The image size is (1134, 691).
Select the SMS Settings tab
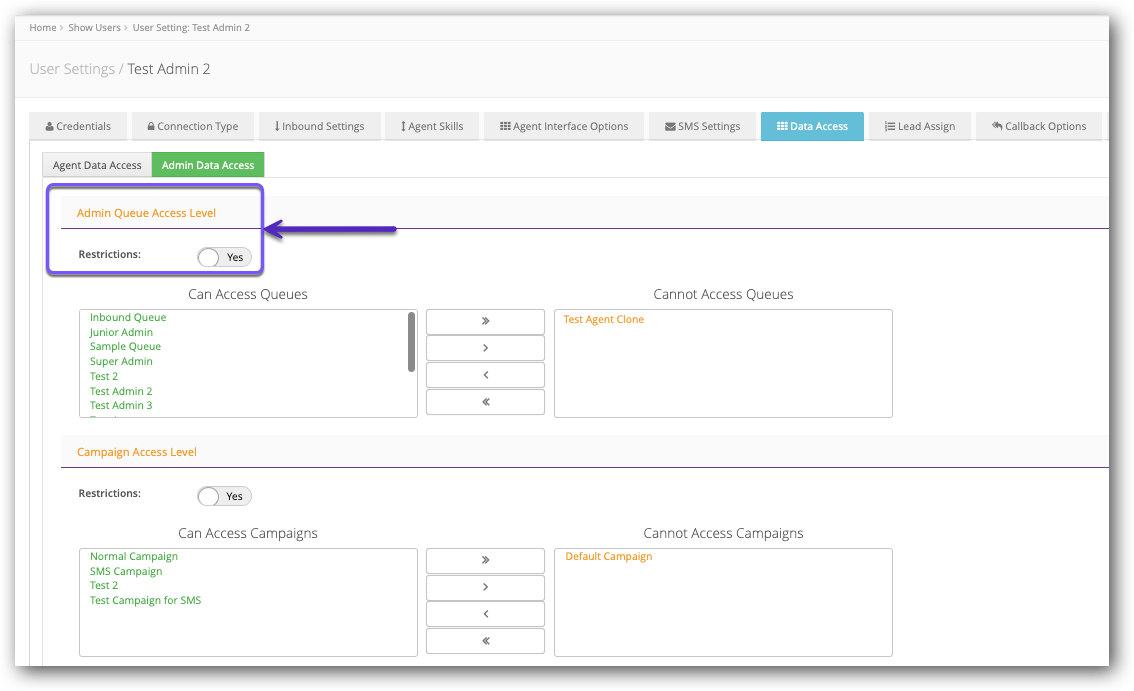coord(702,126)
